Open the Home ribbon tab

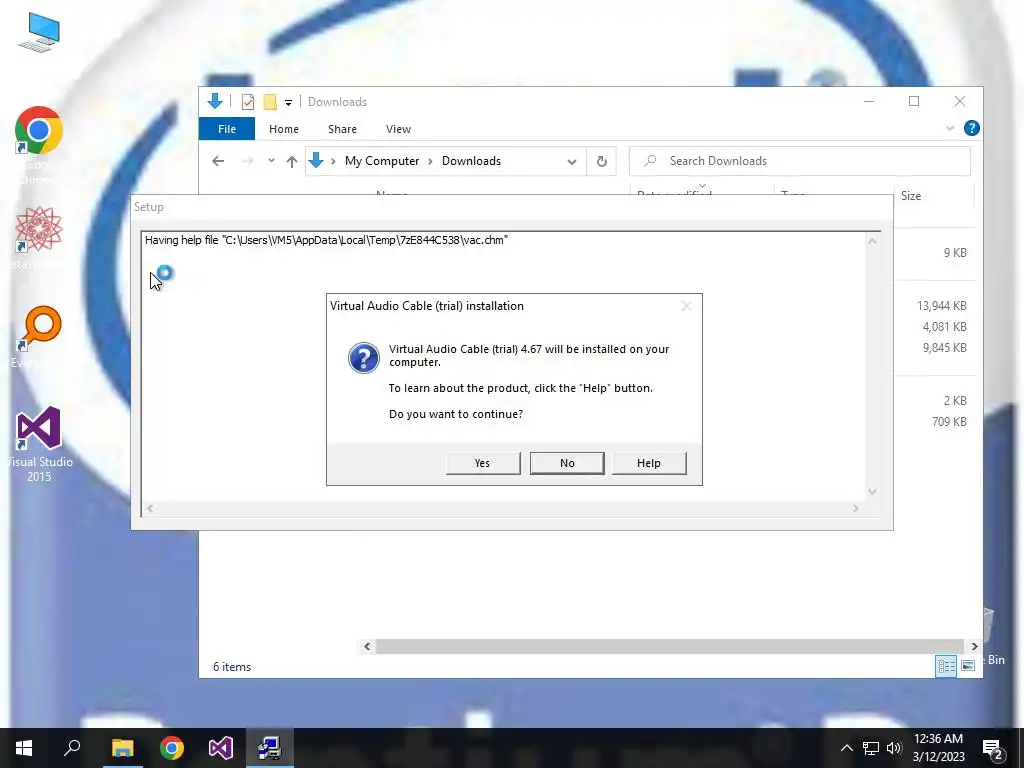click(x=283, y=129)
